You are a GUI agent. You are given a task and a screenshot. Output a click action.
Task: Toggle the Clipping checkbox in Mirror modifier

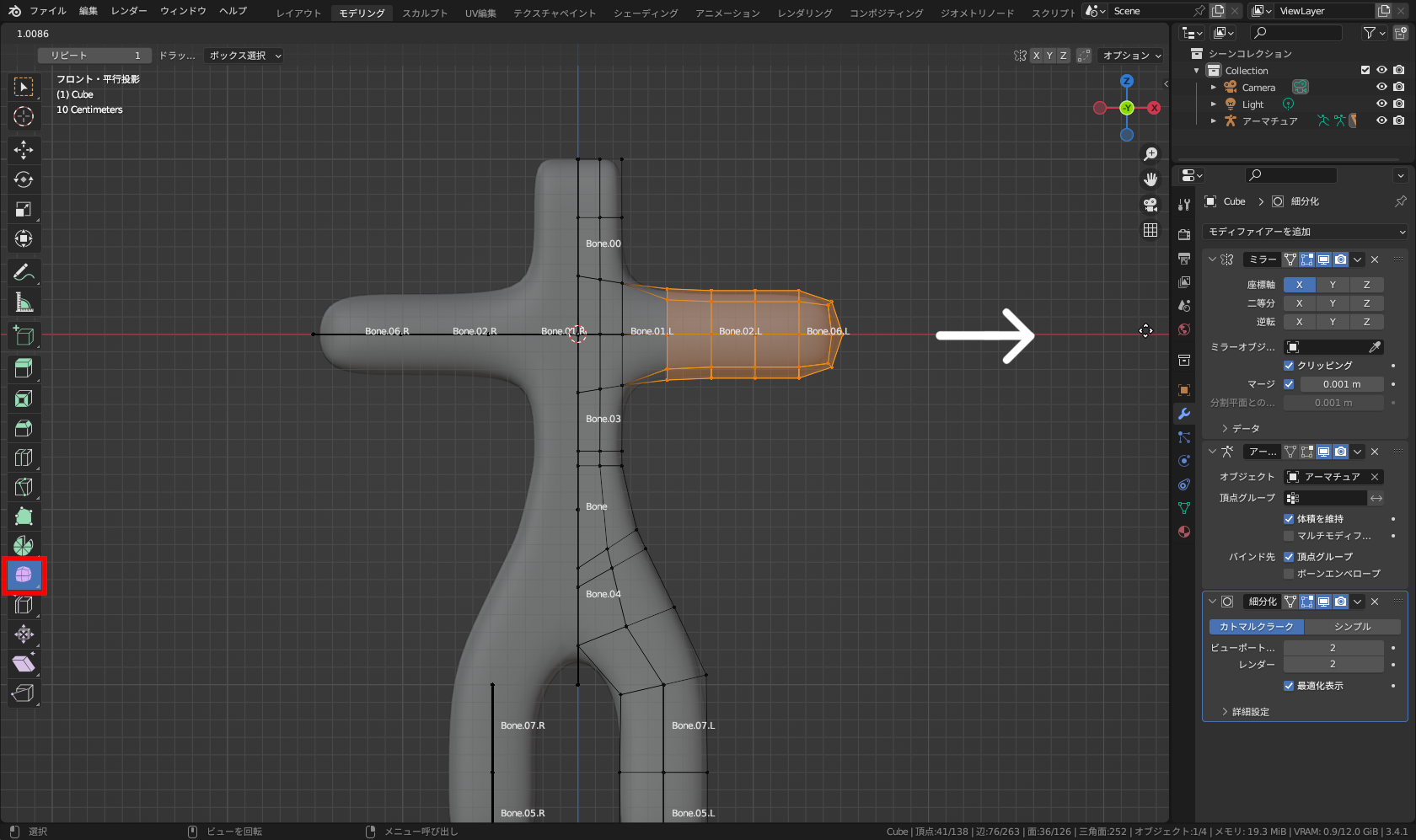pos(1289,366)
